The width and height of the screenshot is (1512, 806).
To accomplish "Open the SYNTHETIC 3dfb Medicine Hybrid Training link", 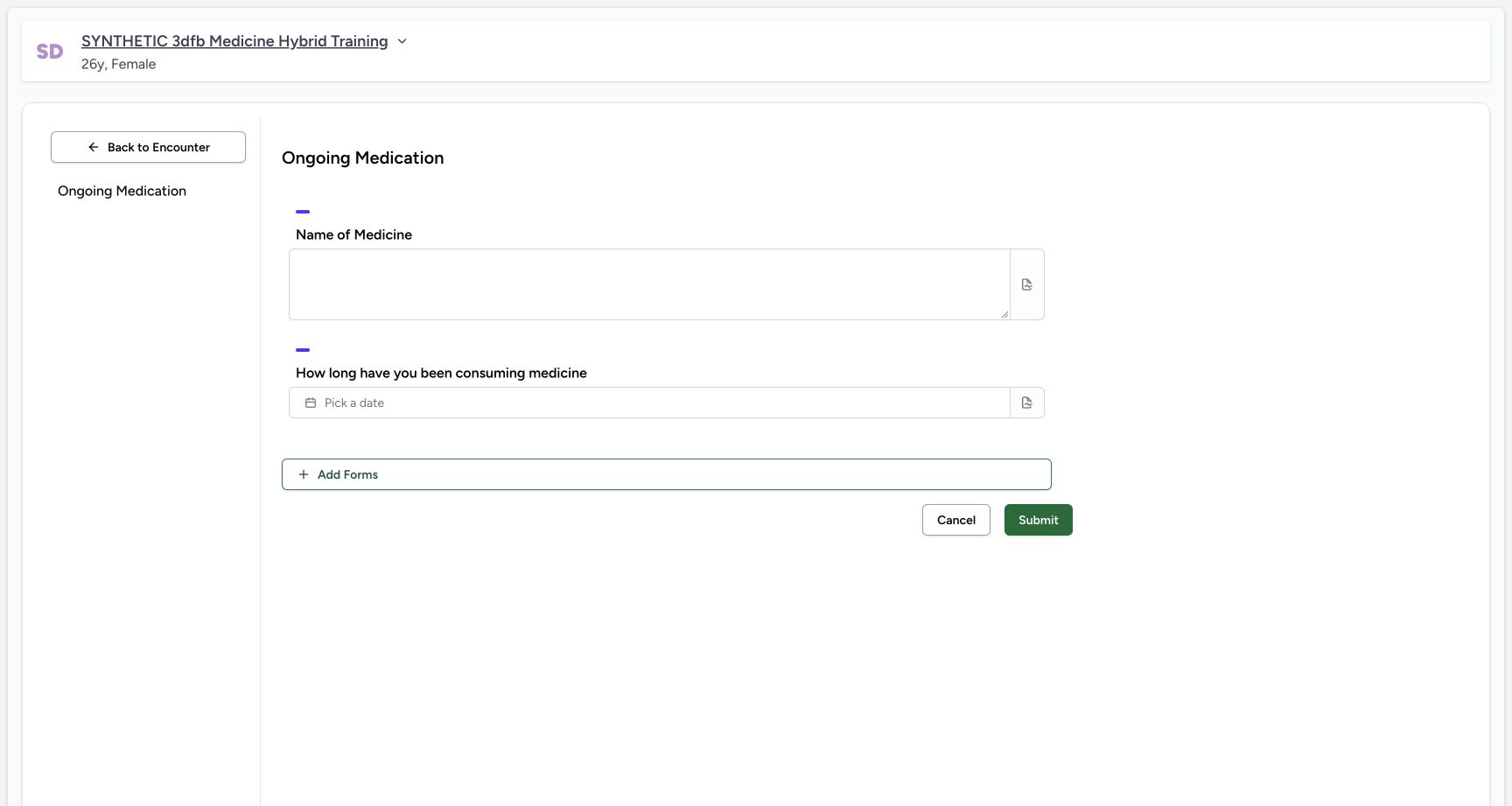I will (x=234, y=41).
